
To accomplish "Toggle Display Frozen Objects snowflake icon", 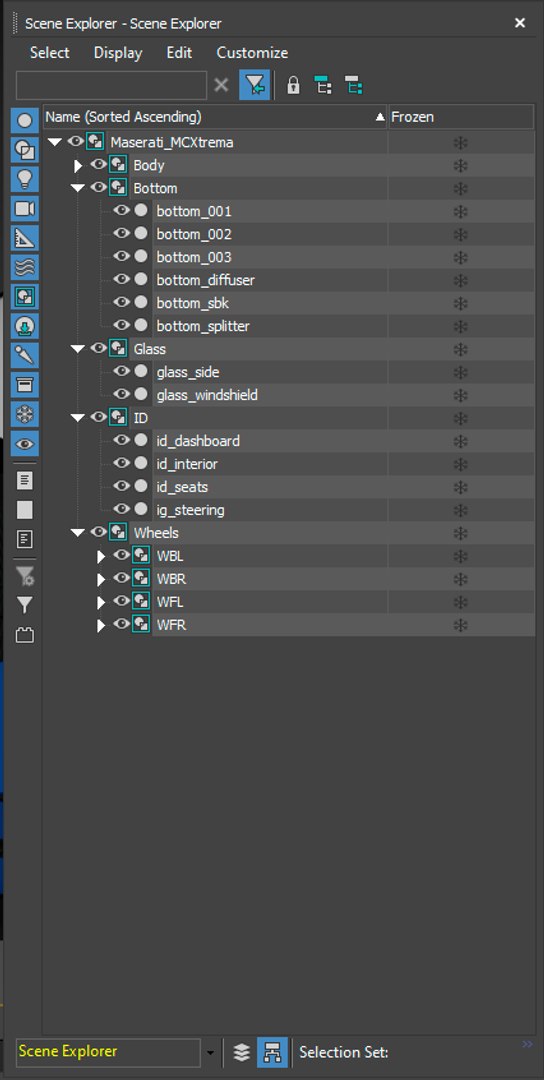I will (x=25, y=415).
